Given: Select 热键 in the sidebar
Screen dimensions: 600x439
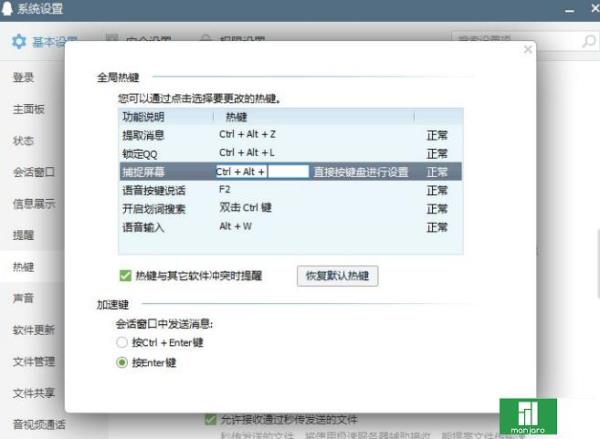Looking at the screenshot, I should coord(23,267).
